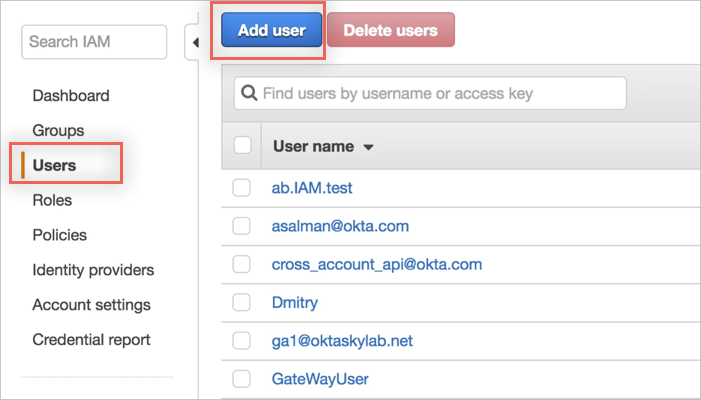Collapse the sidebar with the arrow handle
701x400 pixels.
pos(194,42)
